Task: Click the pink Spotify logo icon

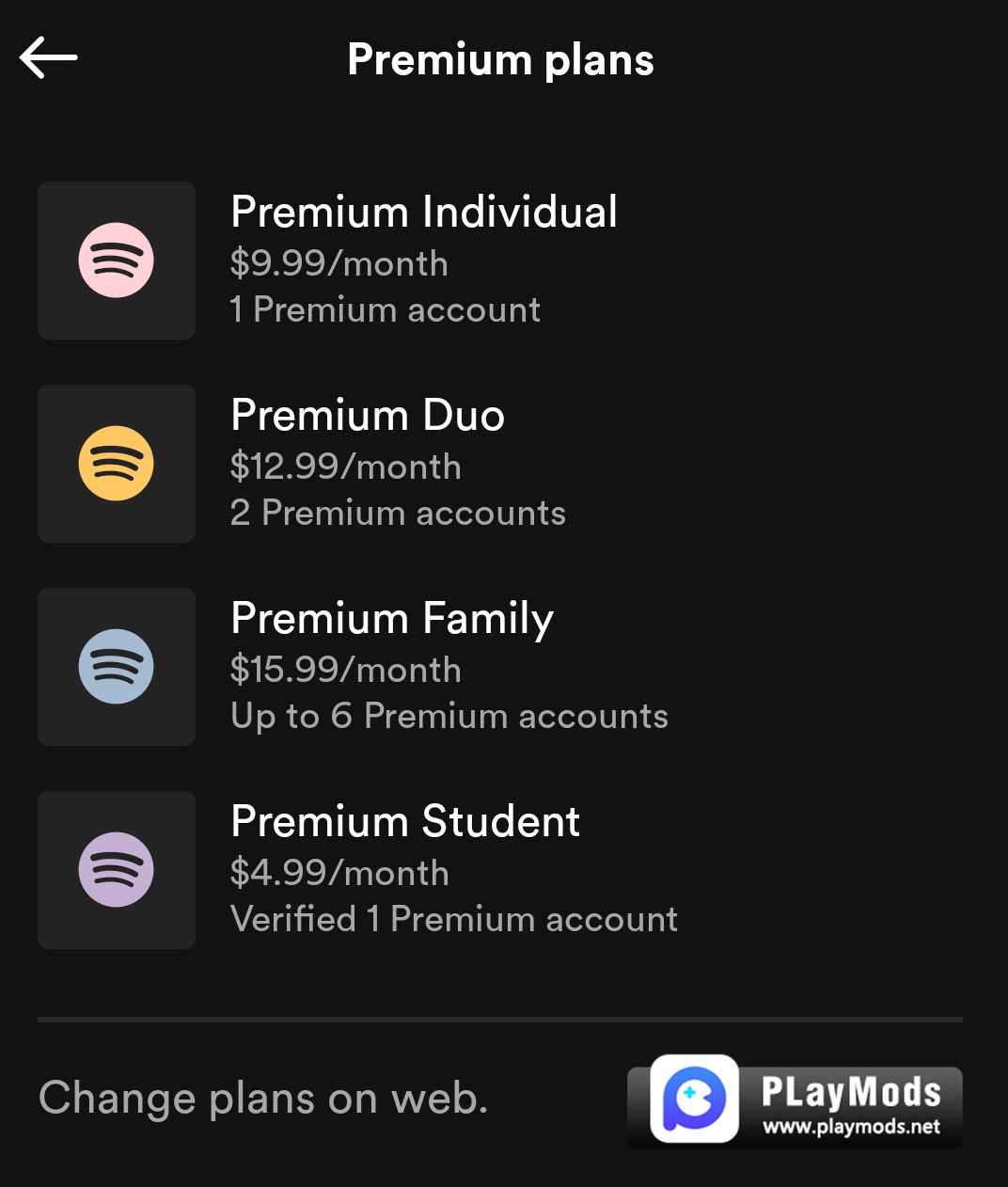Action: pyautogui.click(x=116, y=261)
